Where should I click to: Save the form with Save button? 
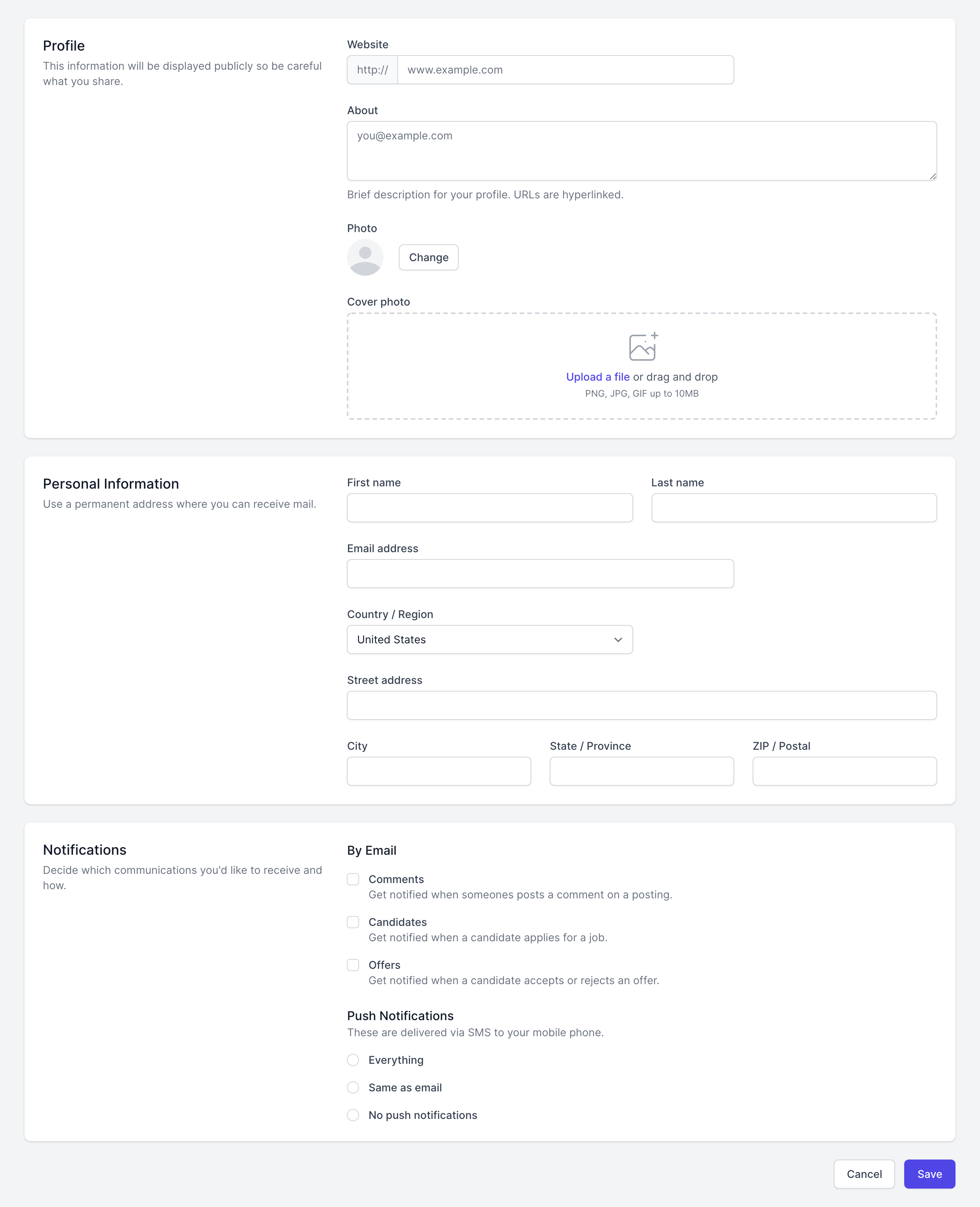[929, 1174]
